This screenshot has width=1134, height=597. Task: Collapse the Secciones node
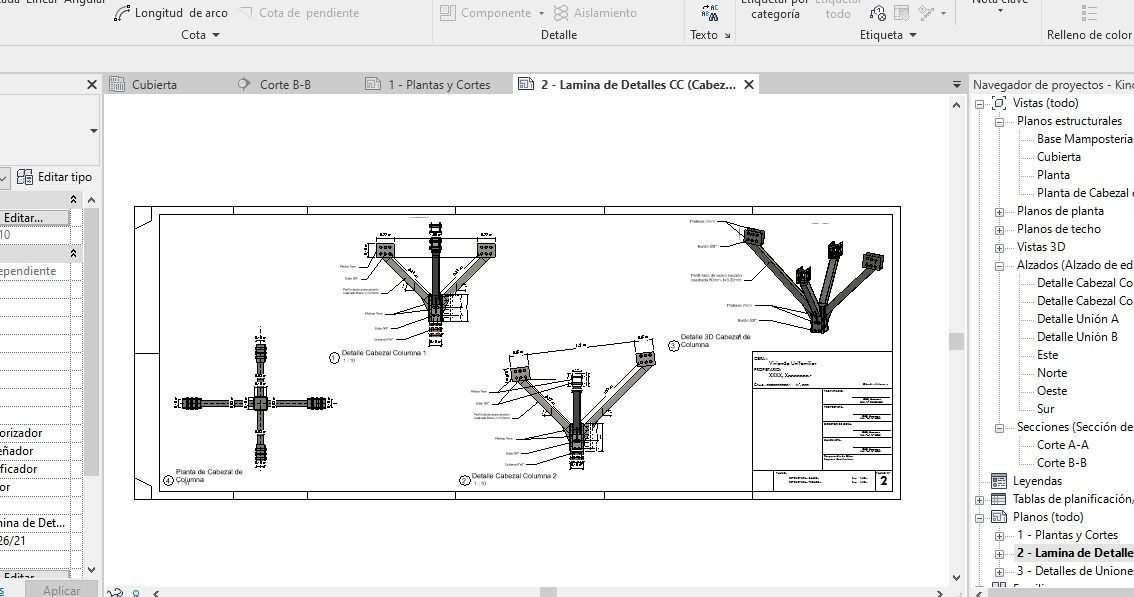(x=999, y=428)
